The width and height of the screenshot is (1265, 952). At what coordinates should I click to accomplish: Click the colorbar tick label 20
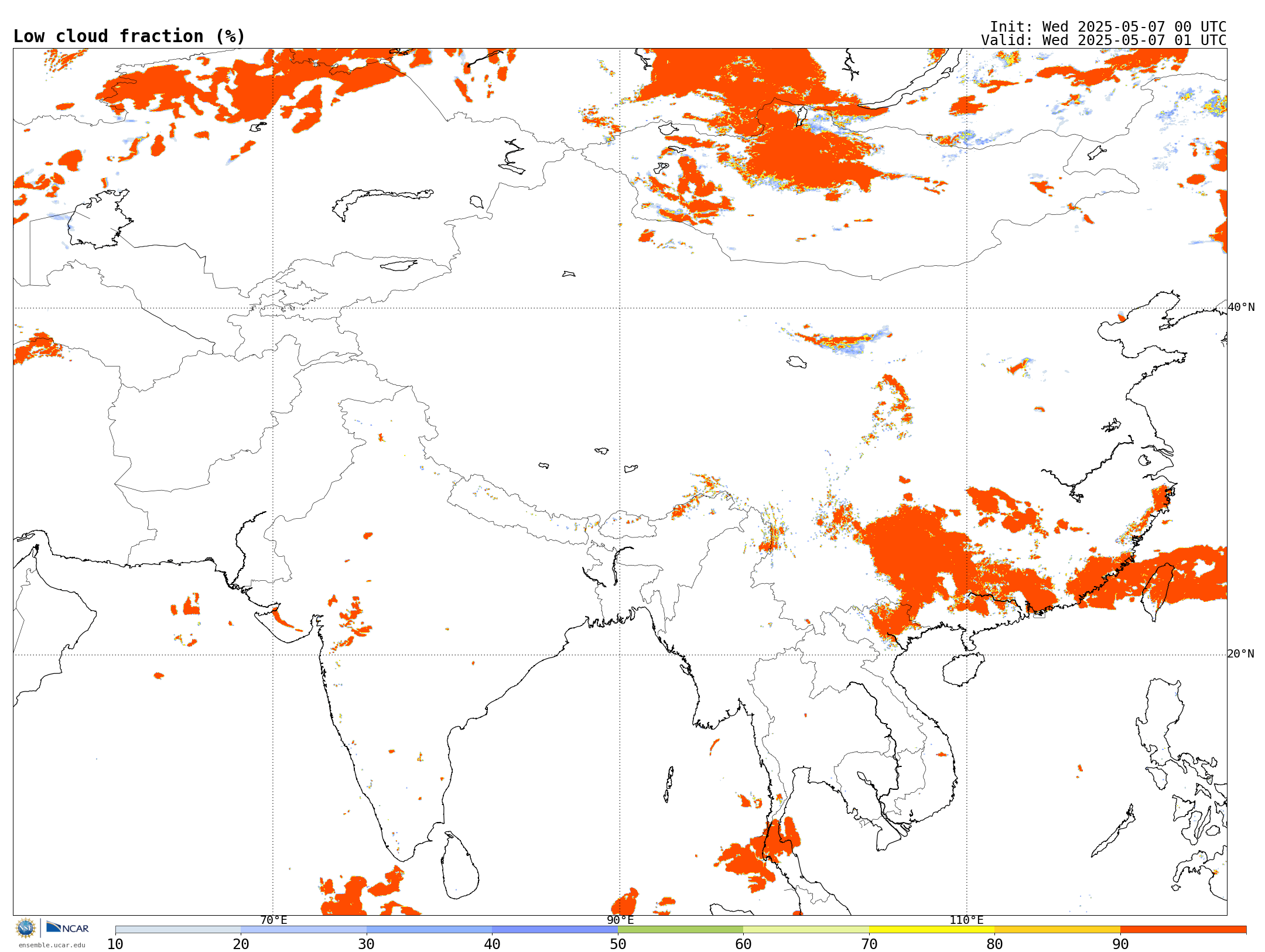point(241,944)
